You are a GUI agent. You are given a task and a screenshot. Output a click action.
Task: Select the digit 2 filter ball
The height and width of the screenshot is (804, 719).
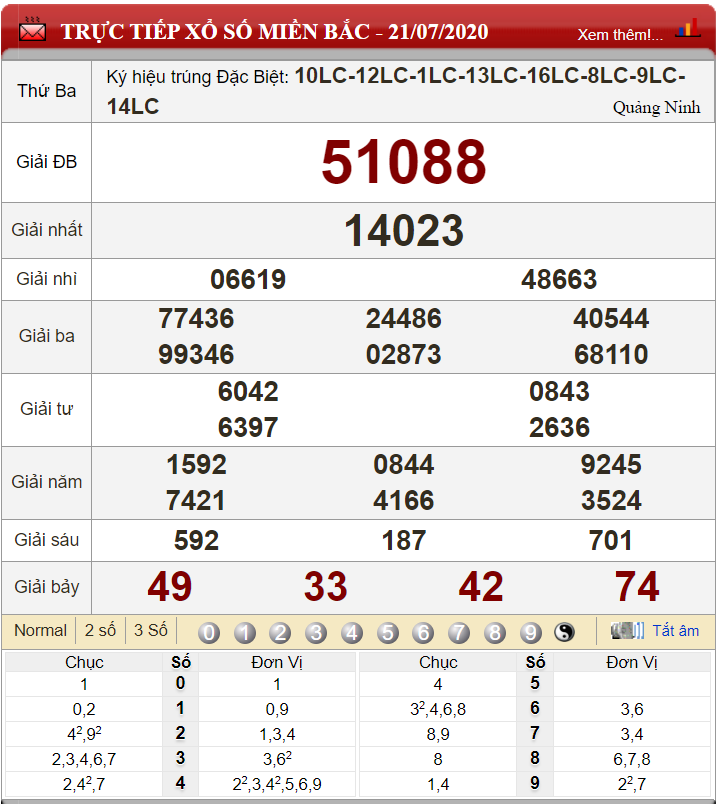280,632
